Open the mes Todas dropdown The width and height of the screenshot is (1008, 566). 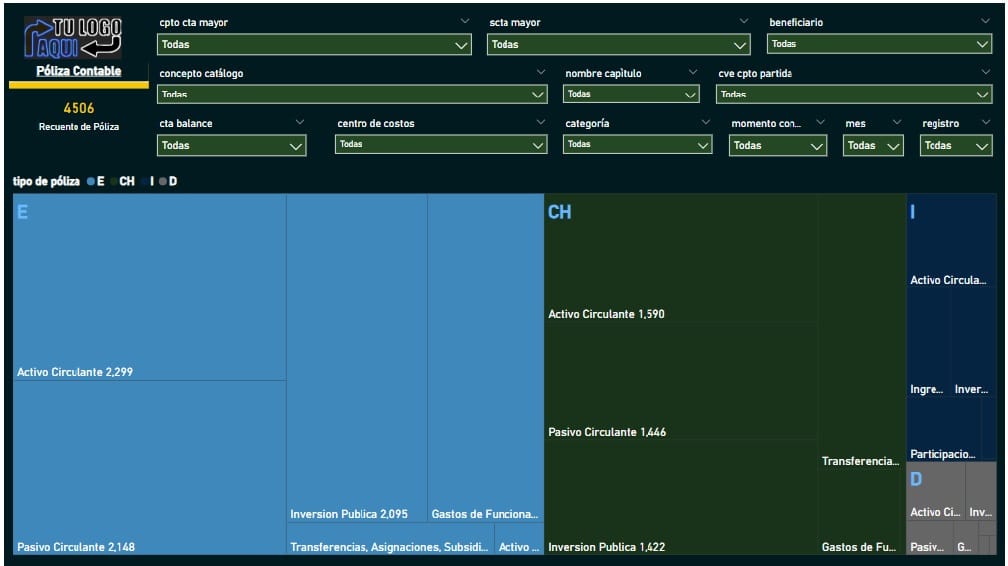click(873, 145)
